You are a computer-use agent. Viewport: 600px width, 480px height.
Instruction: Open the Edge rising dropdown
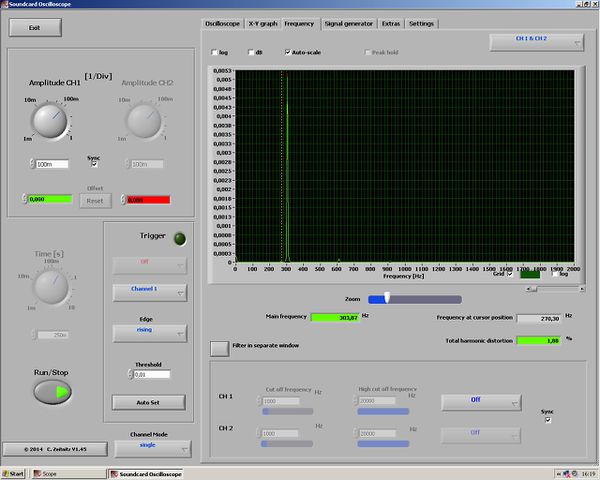pyautogui.click(x=149, y=332)
